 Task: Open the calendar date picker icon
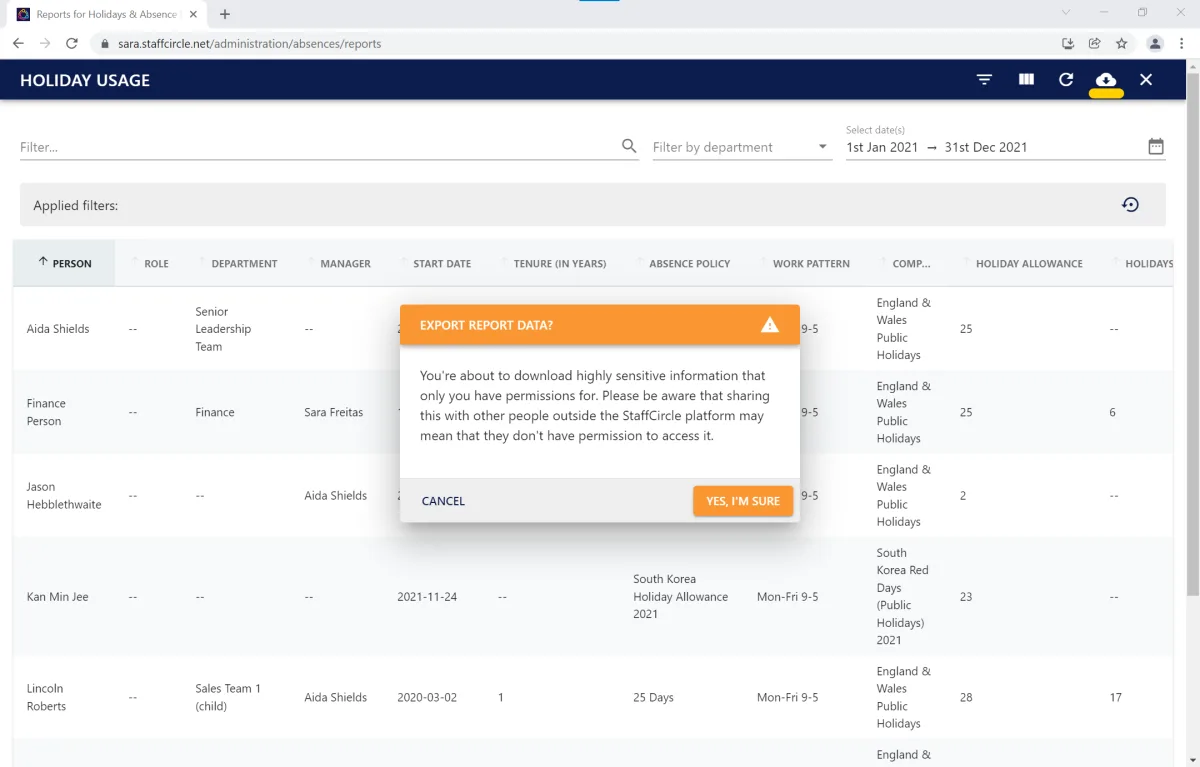coord(1156,146)
